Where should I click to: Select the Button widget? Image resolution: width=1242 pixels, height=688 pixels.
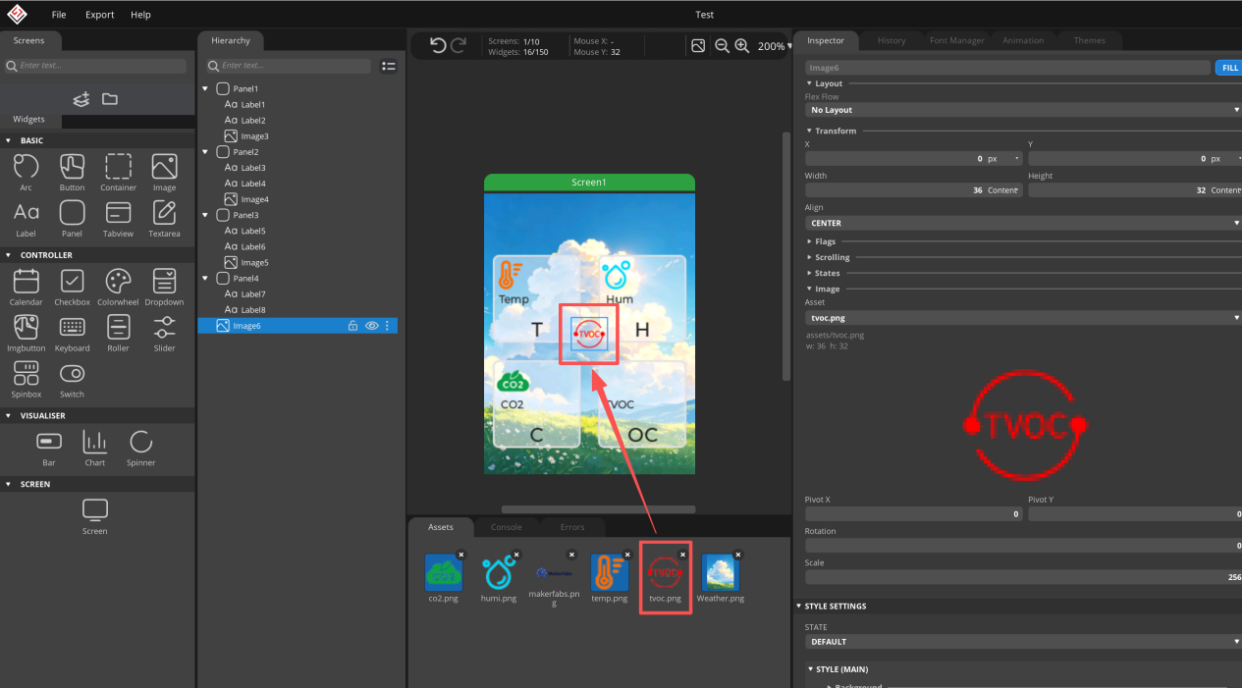[x=72, y=172]
